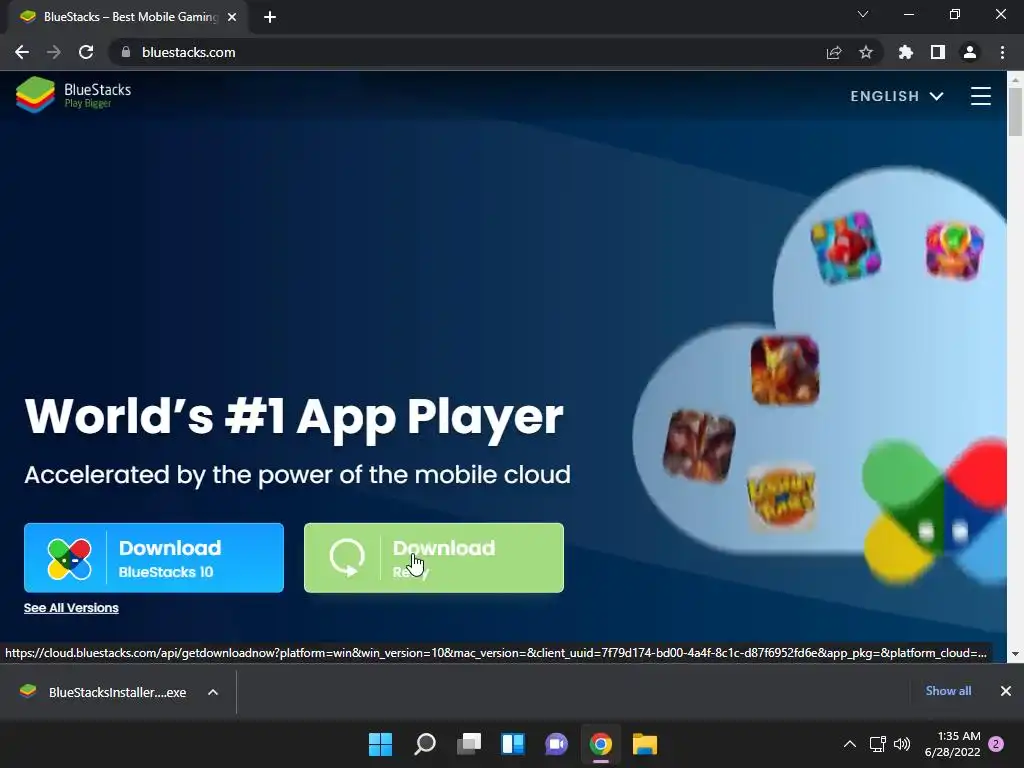Click the green Download button
The height and width of the screenshot is (768, 1024).
(434, 558)
